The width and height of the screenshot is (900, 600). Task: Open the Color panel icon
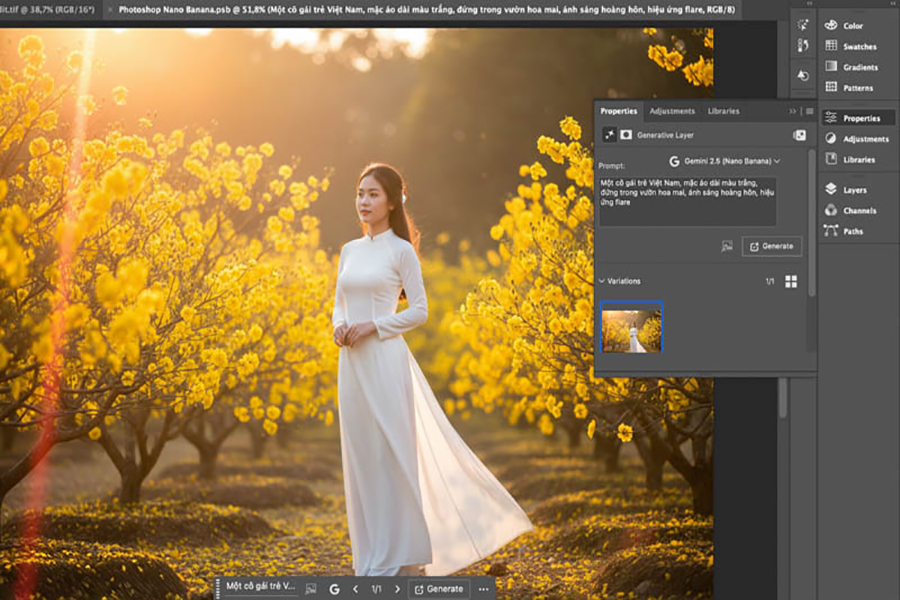pyautogui.click(x=831, y=25)
